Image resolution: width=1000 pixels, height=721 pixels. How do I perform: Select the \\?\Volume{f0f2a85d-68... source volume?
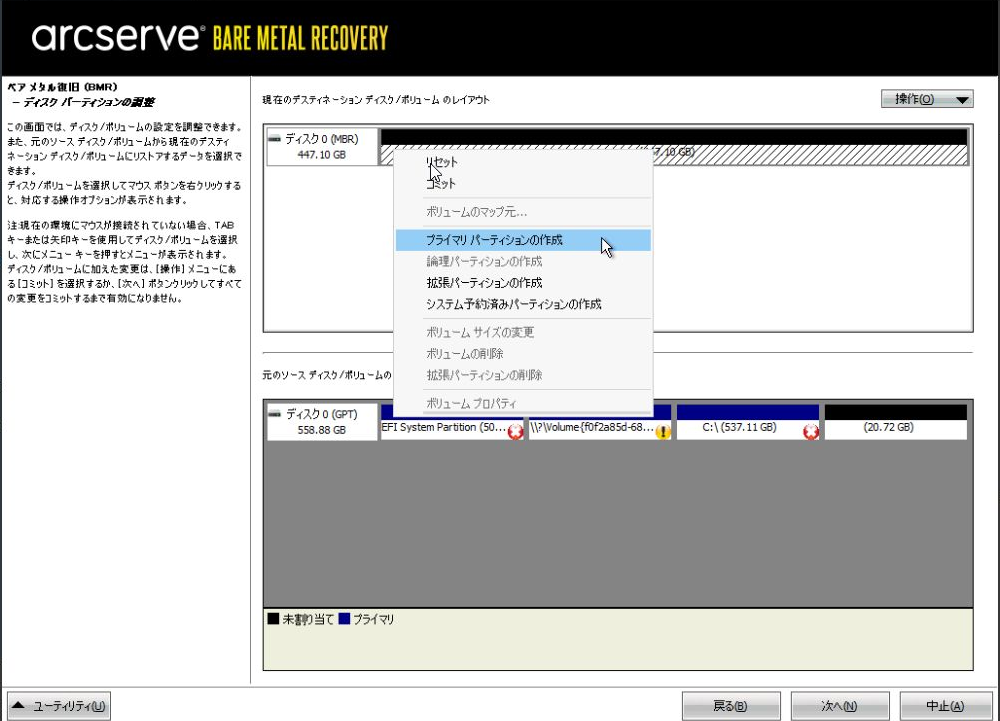pyautogui.click(x=599, y=422)
